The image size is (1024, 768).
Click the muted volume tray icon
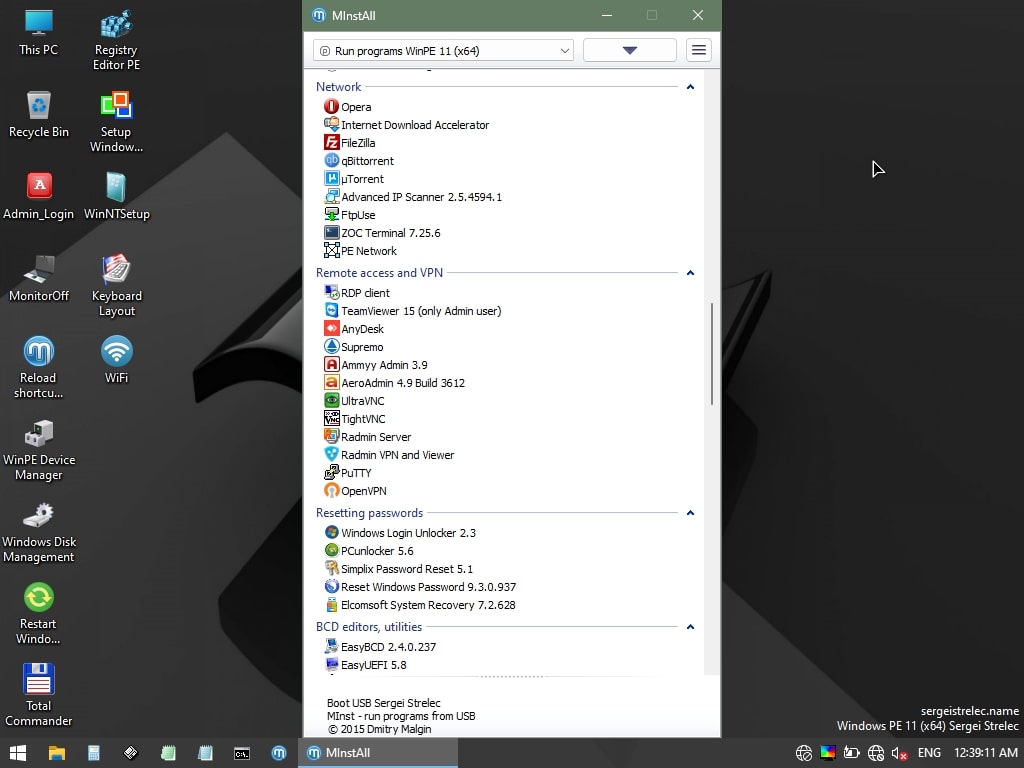tap(899, 753)
